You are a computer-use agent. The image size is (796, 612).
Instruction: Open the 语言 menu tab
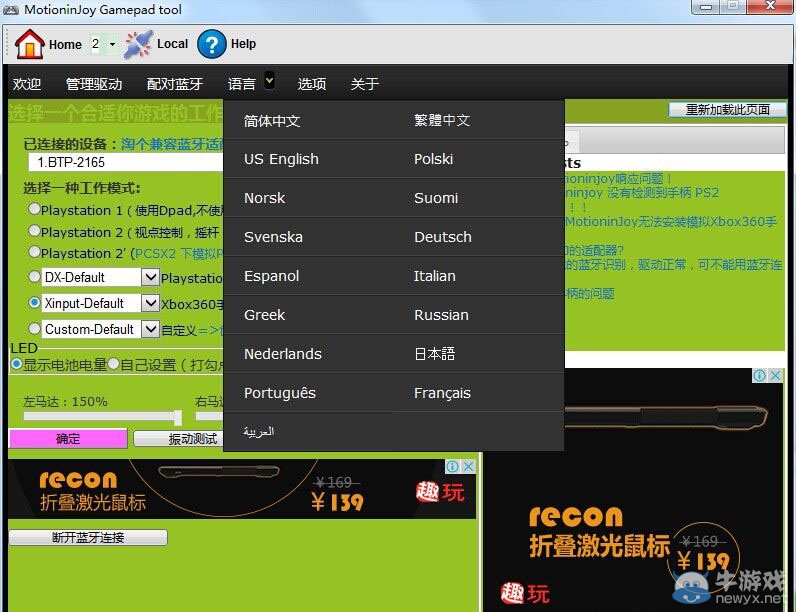pos(242,84)
